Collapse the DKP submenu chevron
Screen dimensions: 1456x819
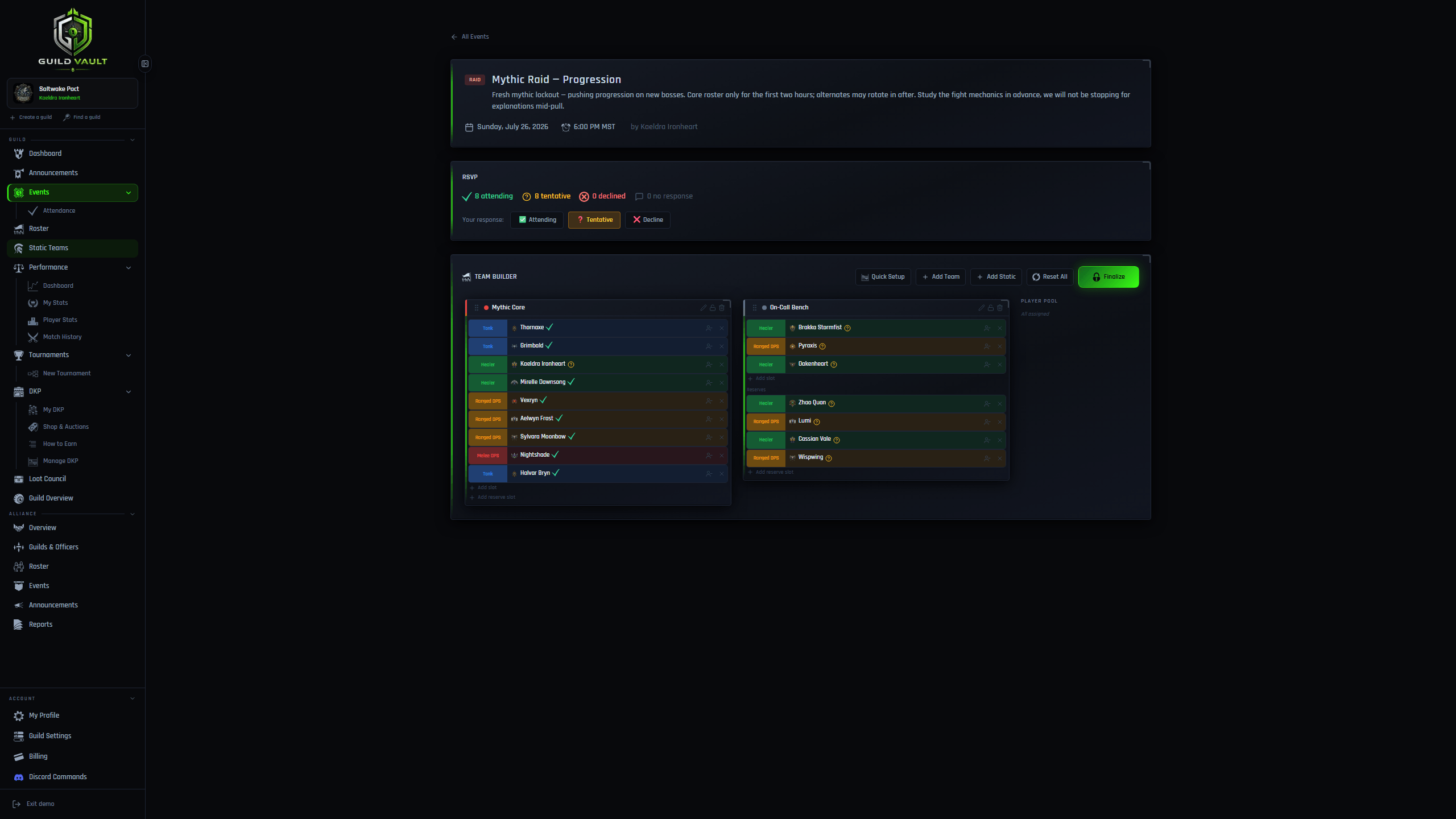[x=129, y=392]
